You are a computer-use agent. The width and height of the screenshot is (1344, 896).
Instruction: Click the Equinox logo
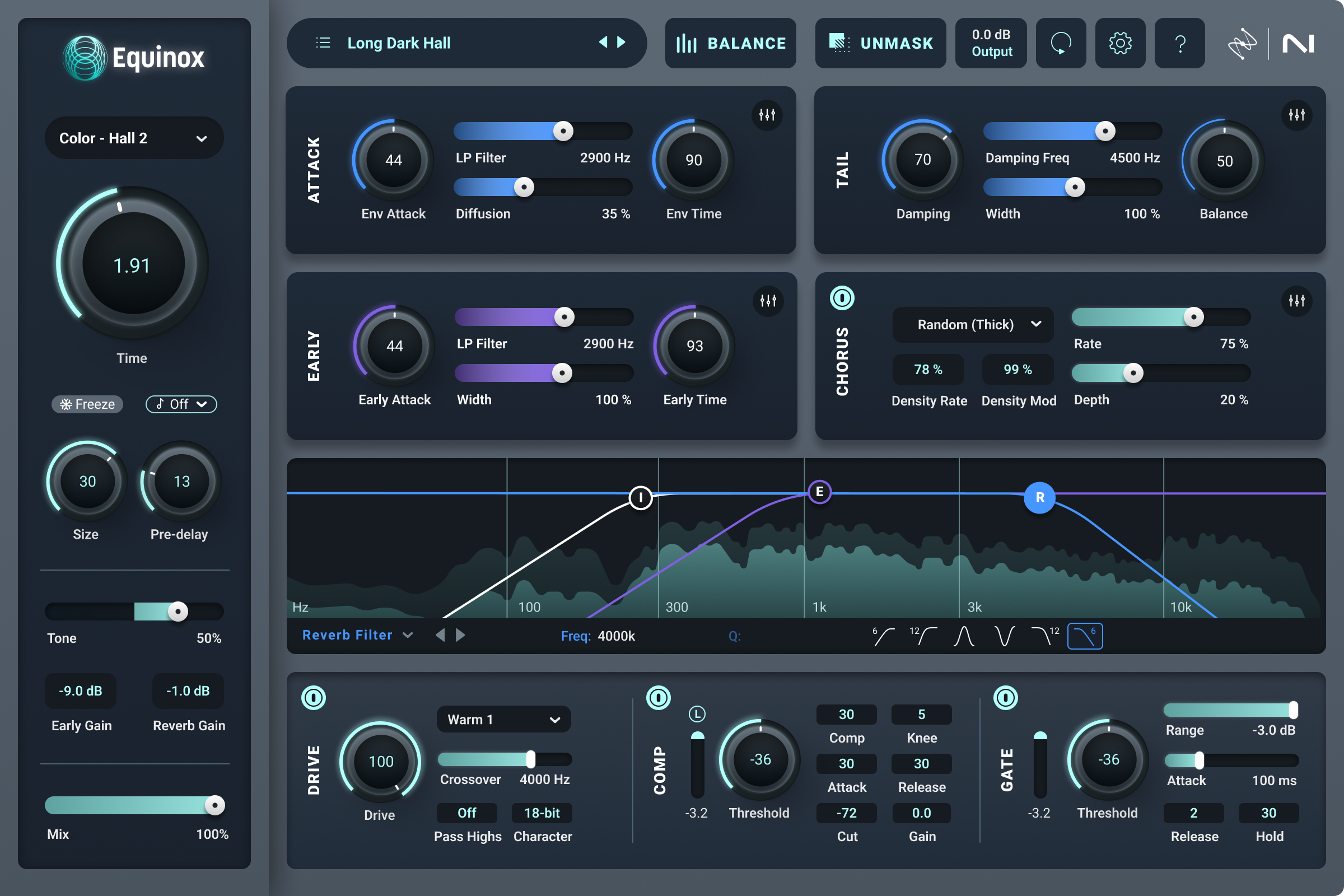click(134, 58)
